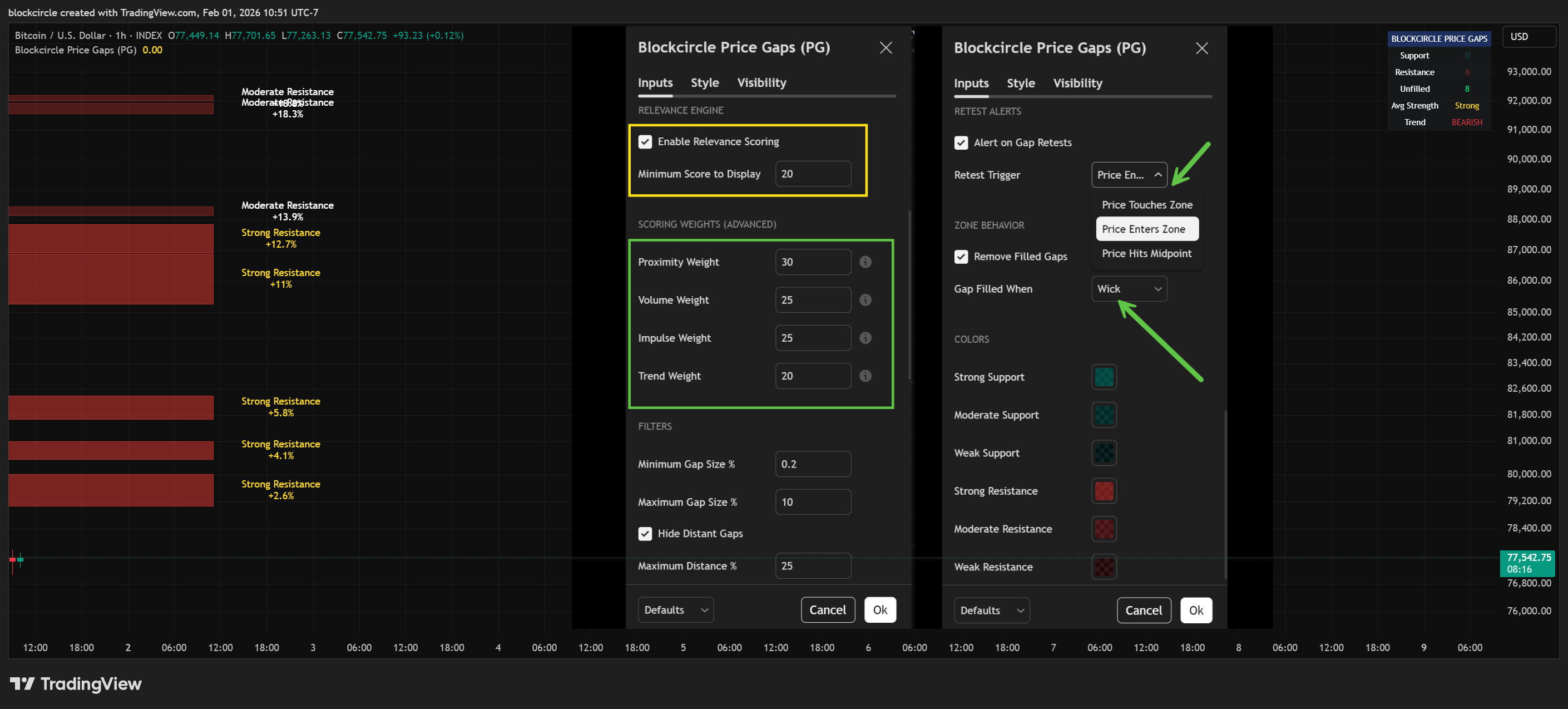The width and height of the screenshot is (1568, 709).
Task: Uncheck Remove Filled Gaps checkbox
Action: click(961, 257)
